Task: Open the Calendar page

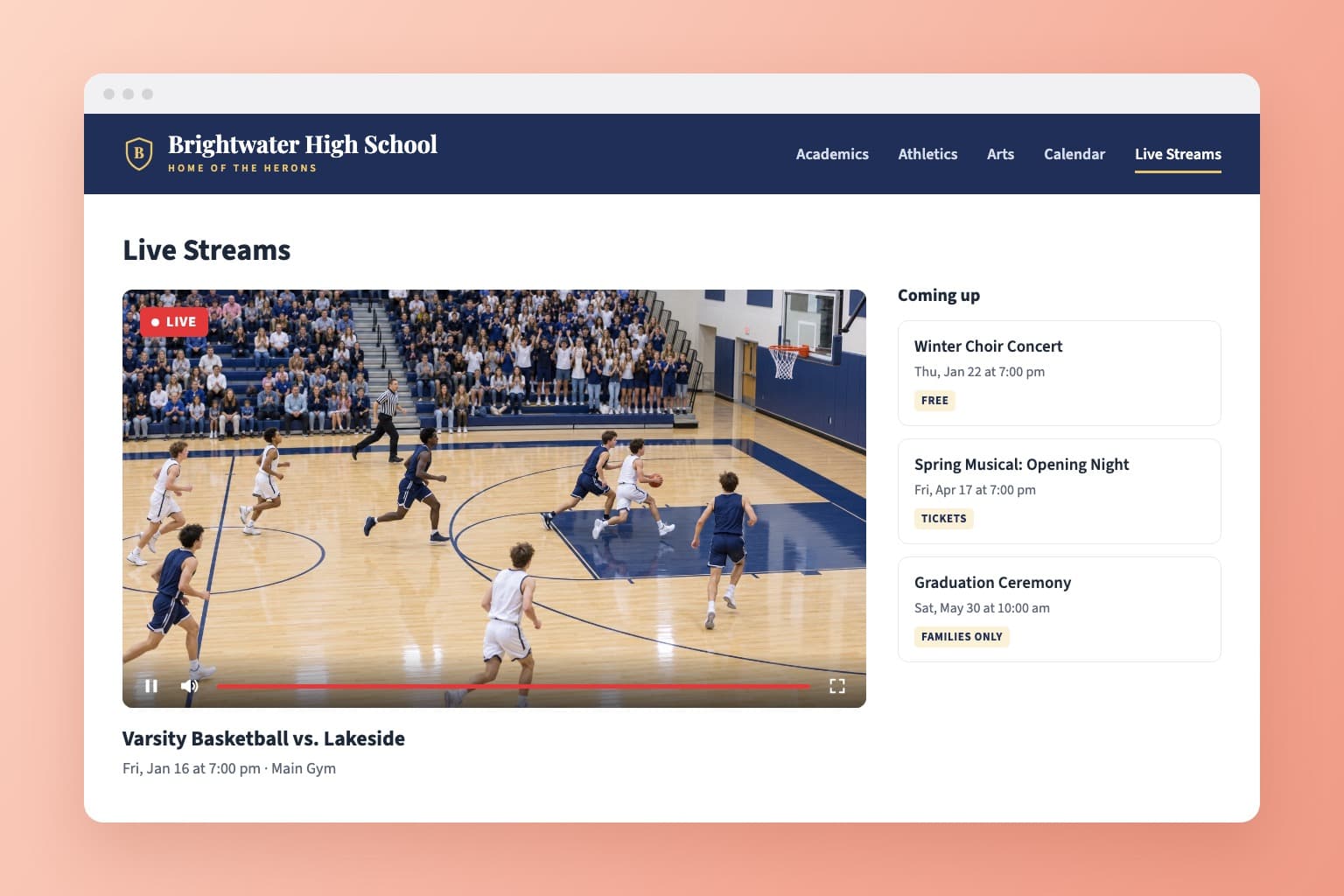Action: (x=1074, y=154)
